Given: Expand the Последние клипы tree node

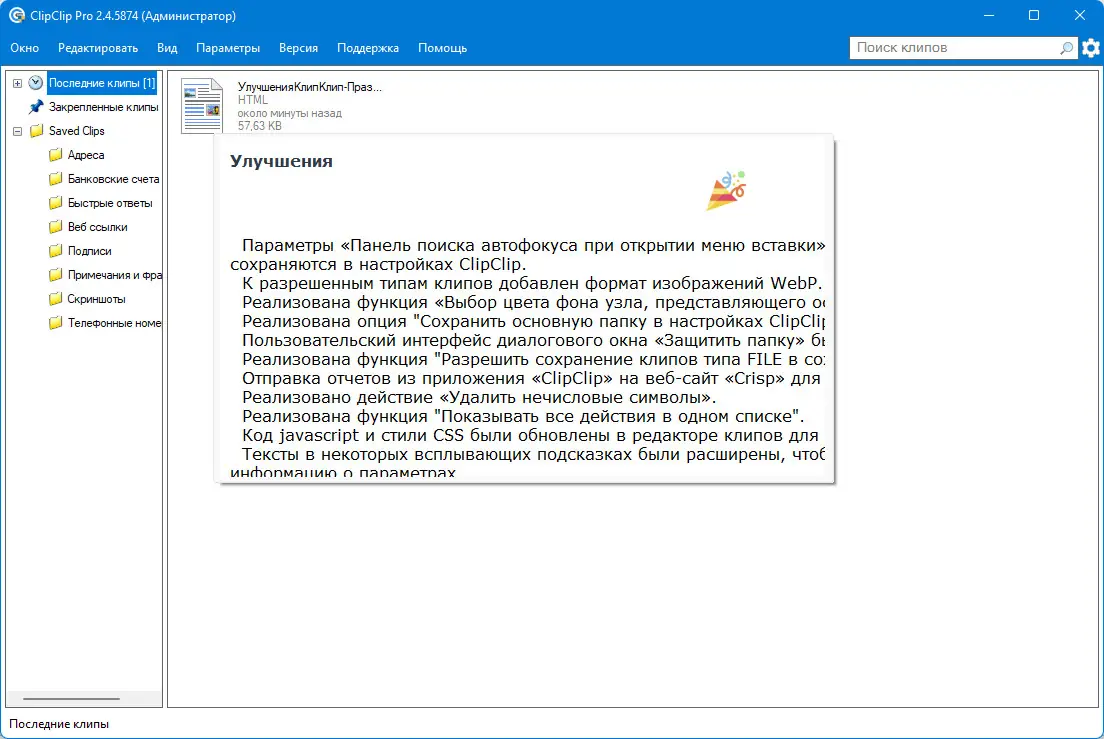Looking at the screenshot, I should (x=18, y=83).
